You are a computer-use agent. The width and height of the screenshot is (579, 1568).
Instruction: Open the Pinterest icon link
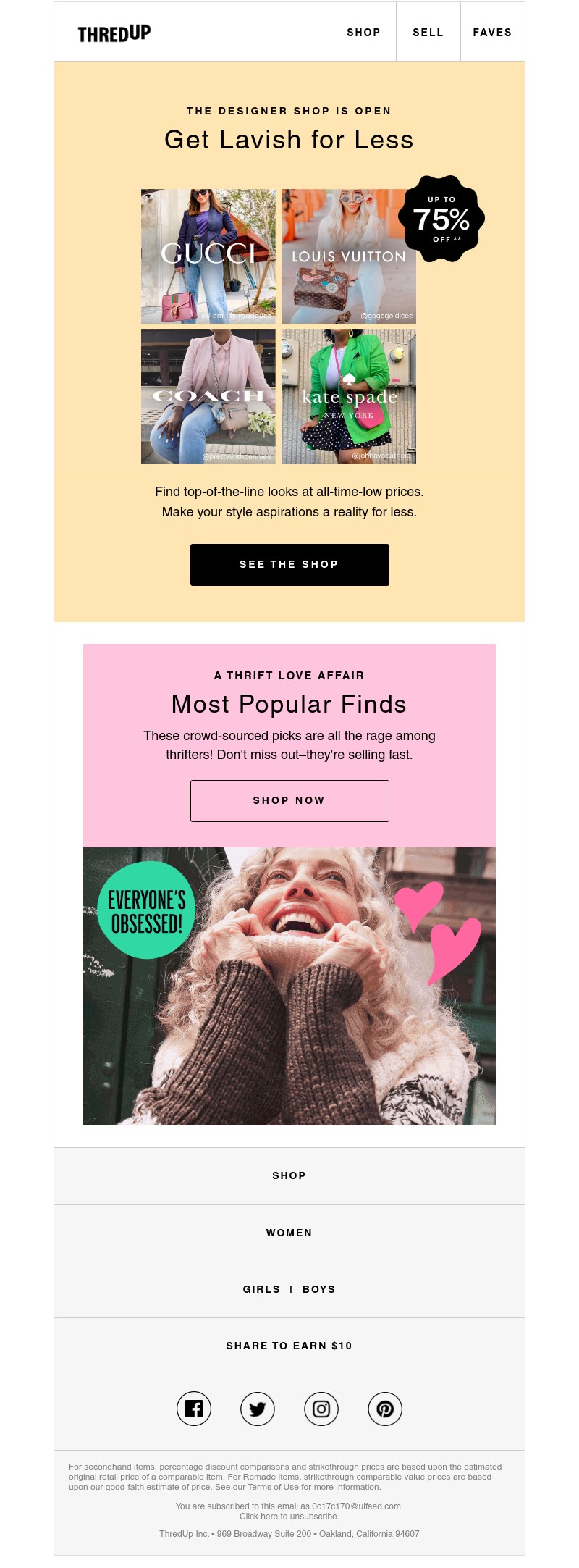[385, 1409]
